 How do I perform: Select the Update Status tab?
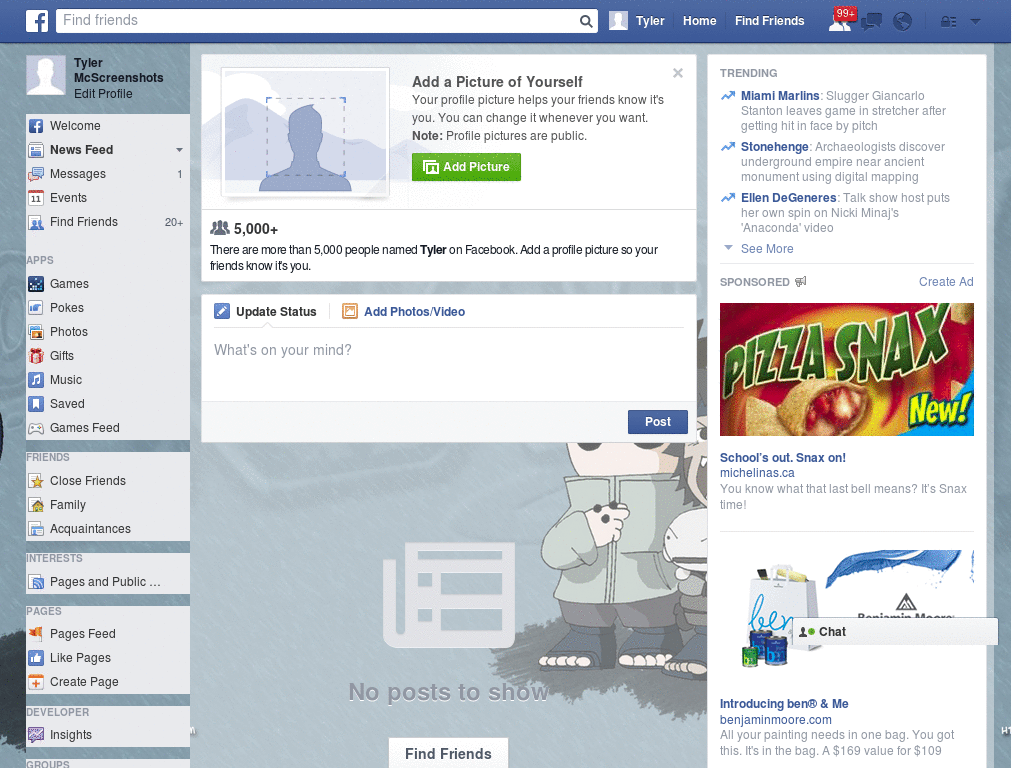tap(266, 312)
